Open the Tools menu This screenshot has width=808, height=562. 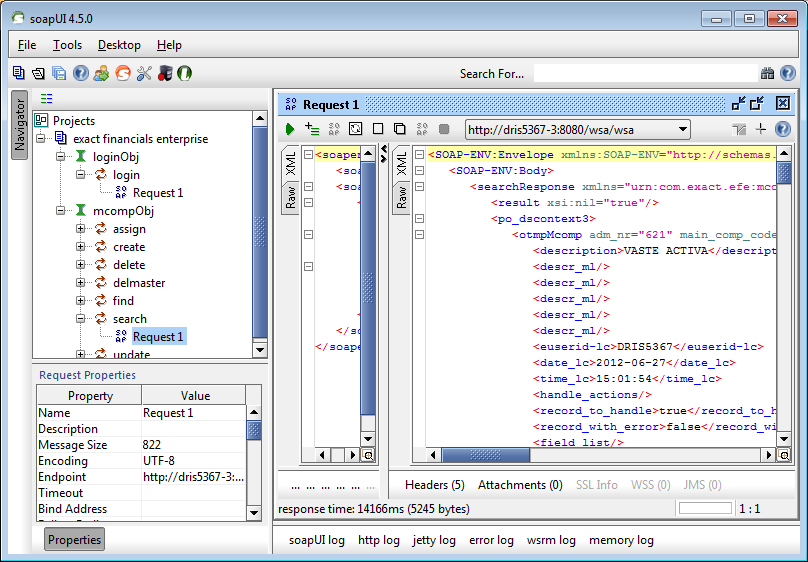tap(67, 45)
